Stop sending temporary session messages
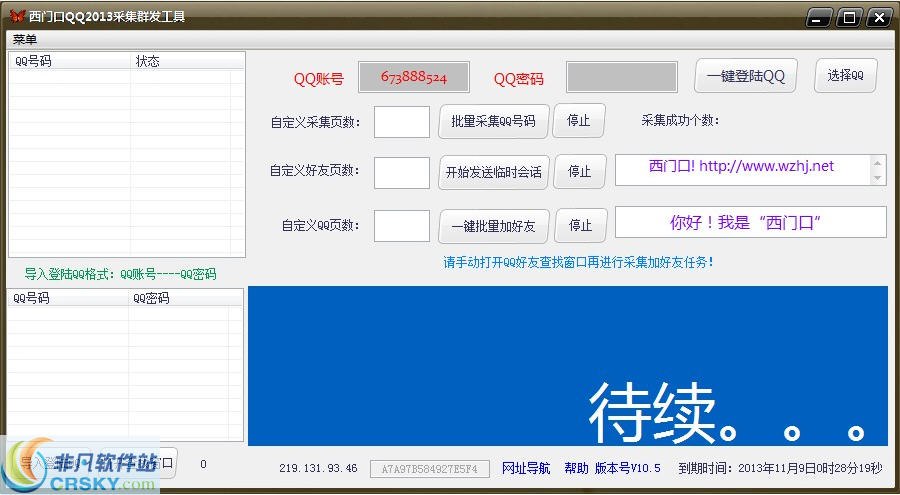Screen dimensions: 900x495 coord(579,172)
